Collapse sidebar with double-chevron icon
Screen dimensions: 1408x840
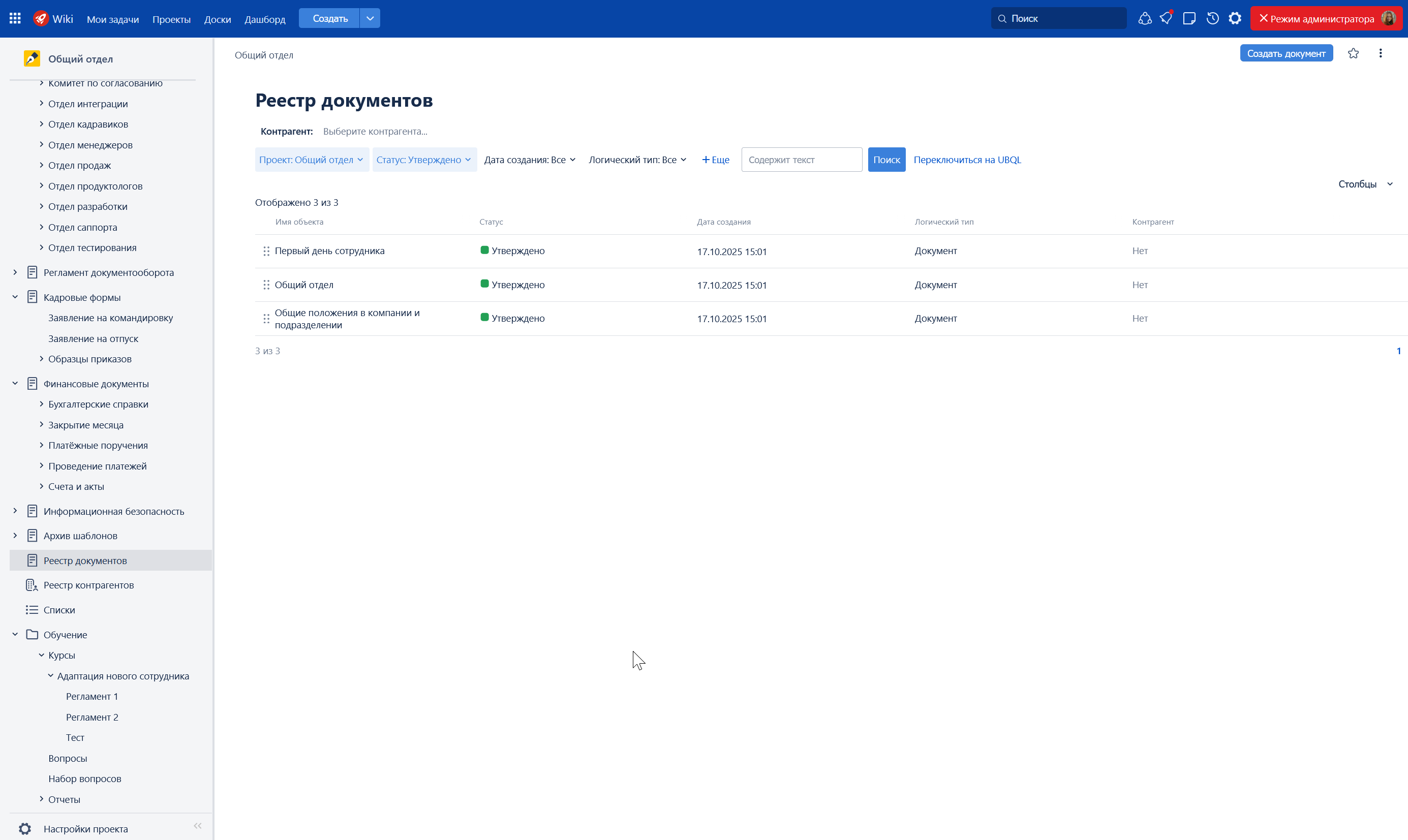tap(198, 826)
